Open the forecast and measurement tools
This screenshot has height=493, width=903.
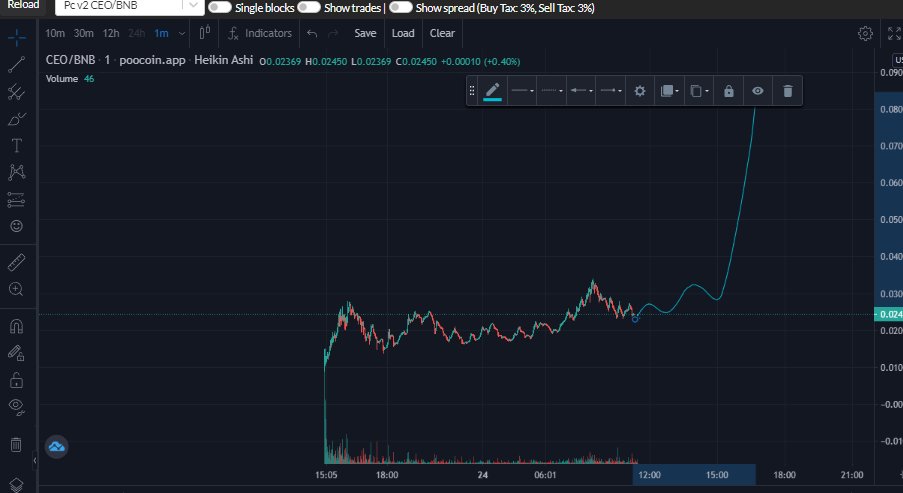click(17, 199)
